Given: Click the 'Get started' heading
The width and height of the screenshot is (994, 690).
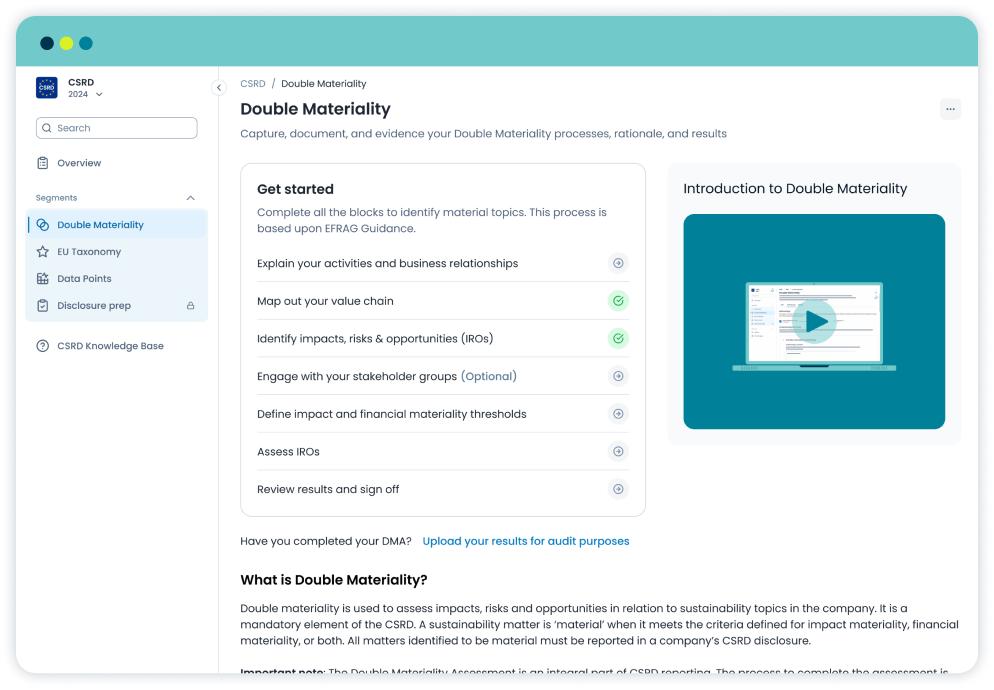Looking at the screenshot, I should click(x=295, y=189).
